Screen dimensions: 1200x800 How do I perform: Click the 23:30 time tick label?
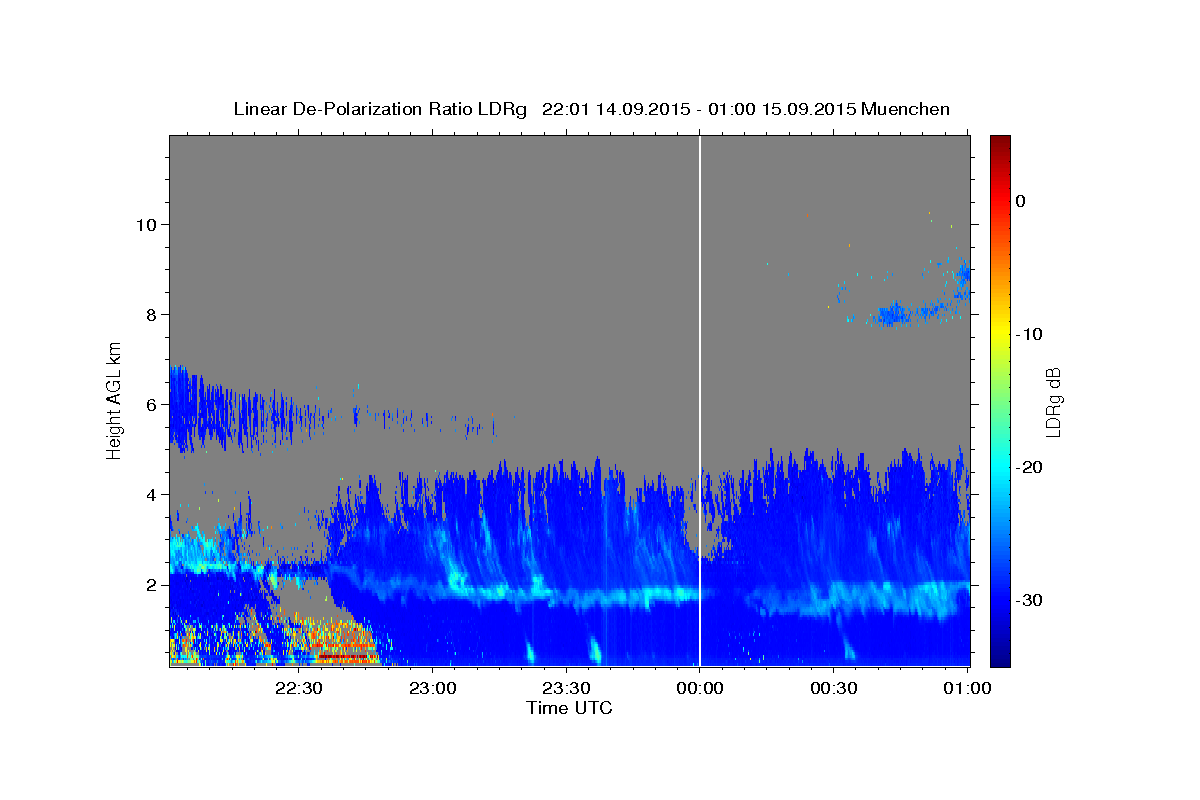tap(566, 689)
